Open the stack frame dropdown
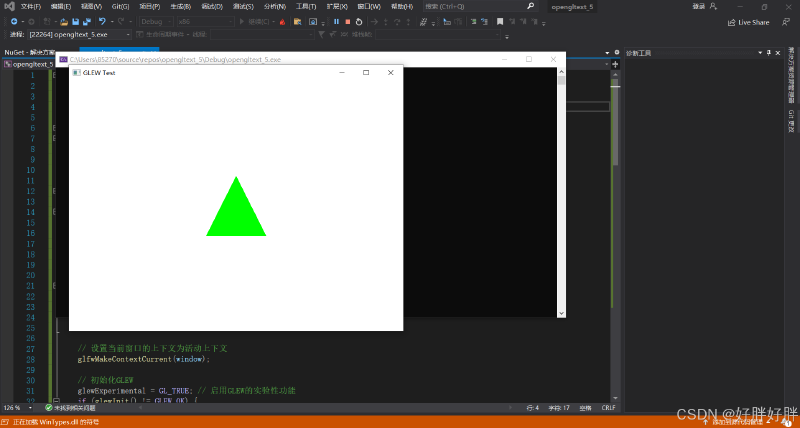 click(438, 35)
